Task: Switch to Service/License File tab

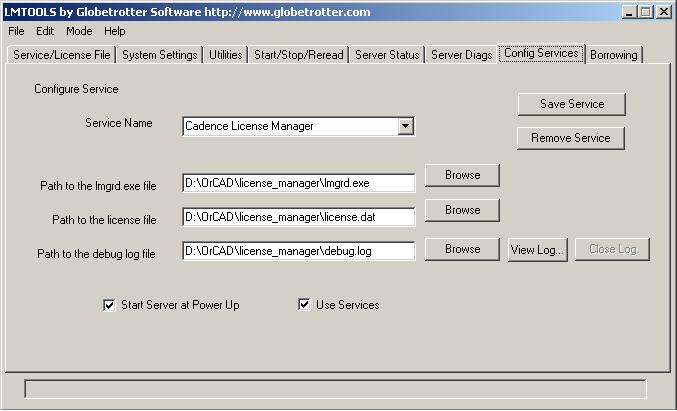Action: point(61,55)
